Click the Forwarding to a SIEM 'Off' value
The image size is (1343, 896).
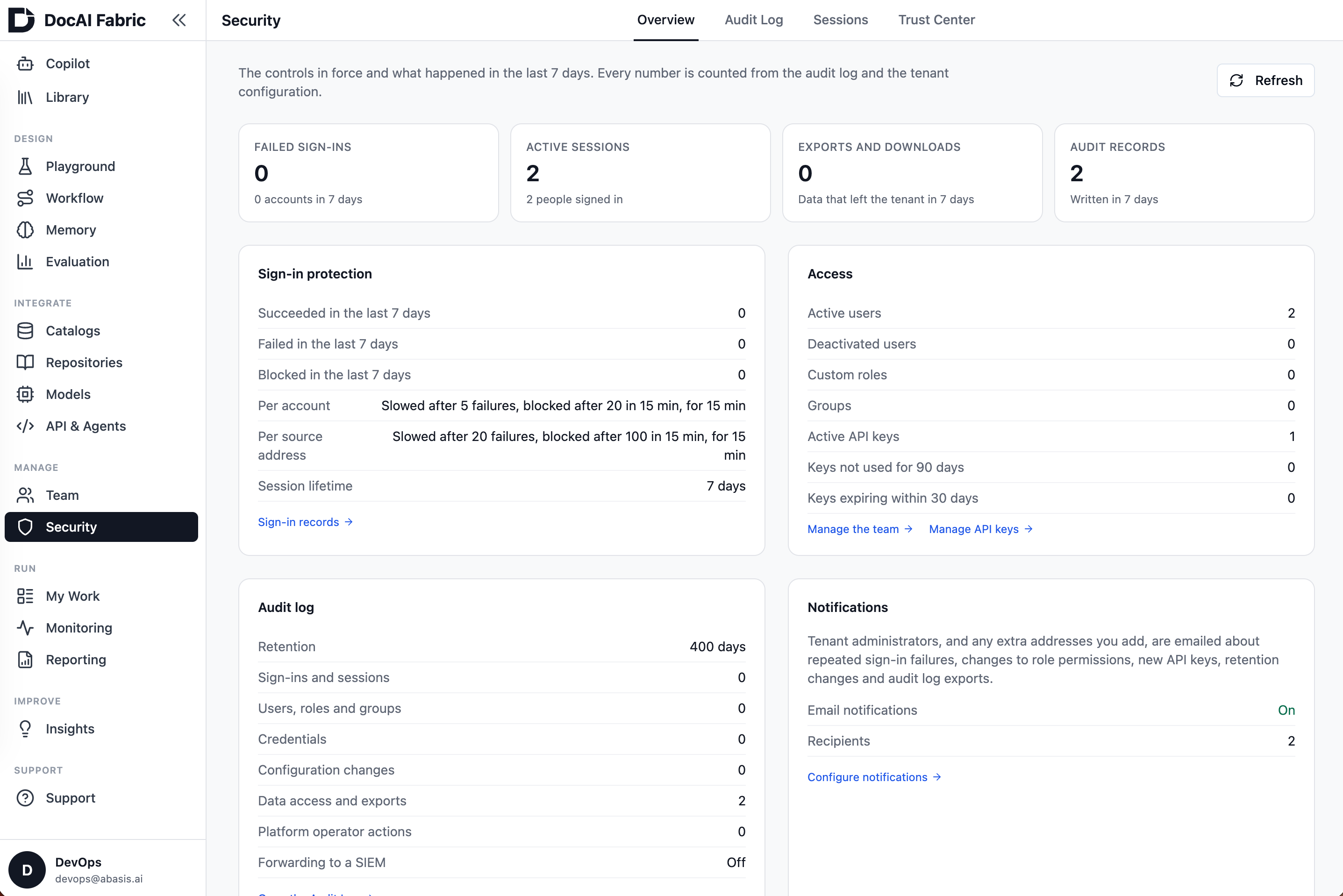(x=736, y=862)
